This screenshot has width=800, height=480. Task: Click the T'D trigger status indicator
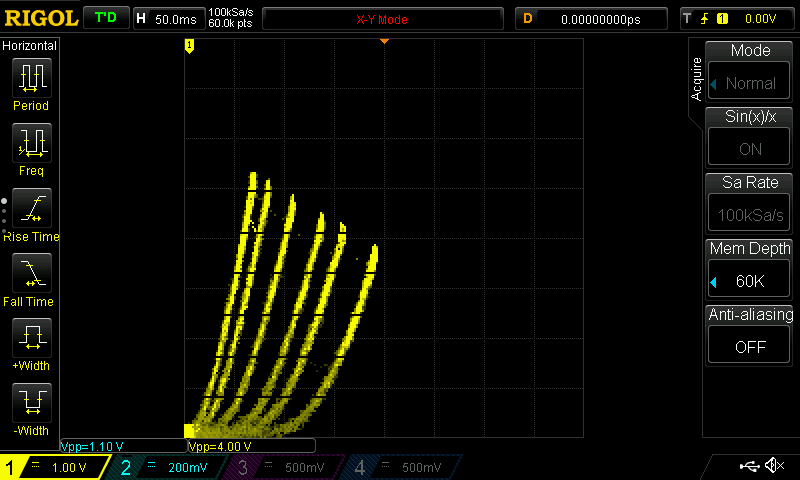pyautogui.click(x=106, y=18)
